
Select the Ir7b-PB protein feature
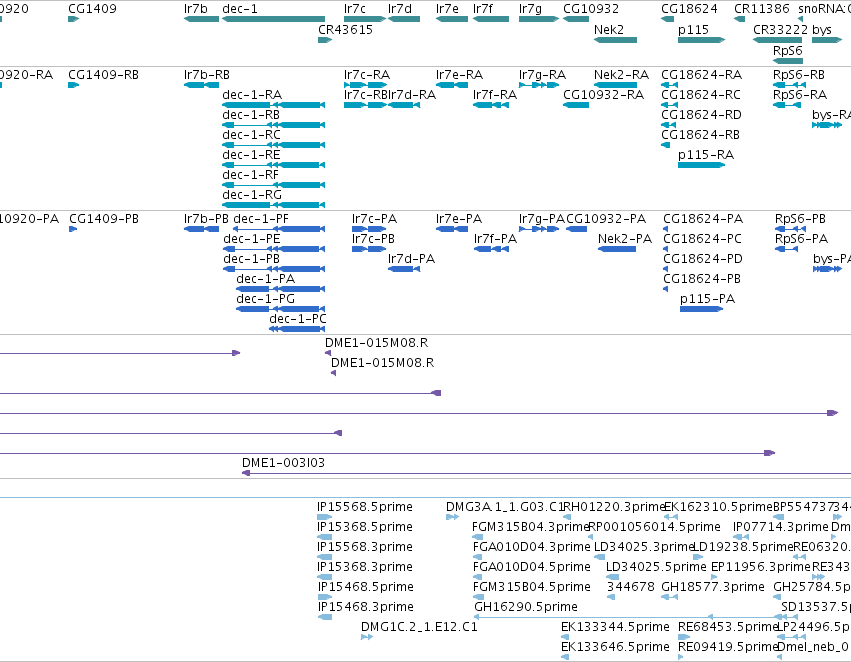click(x=201, y=229)
